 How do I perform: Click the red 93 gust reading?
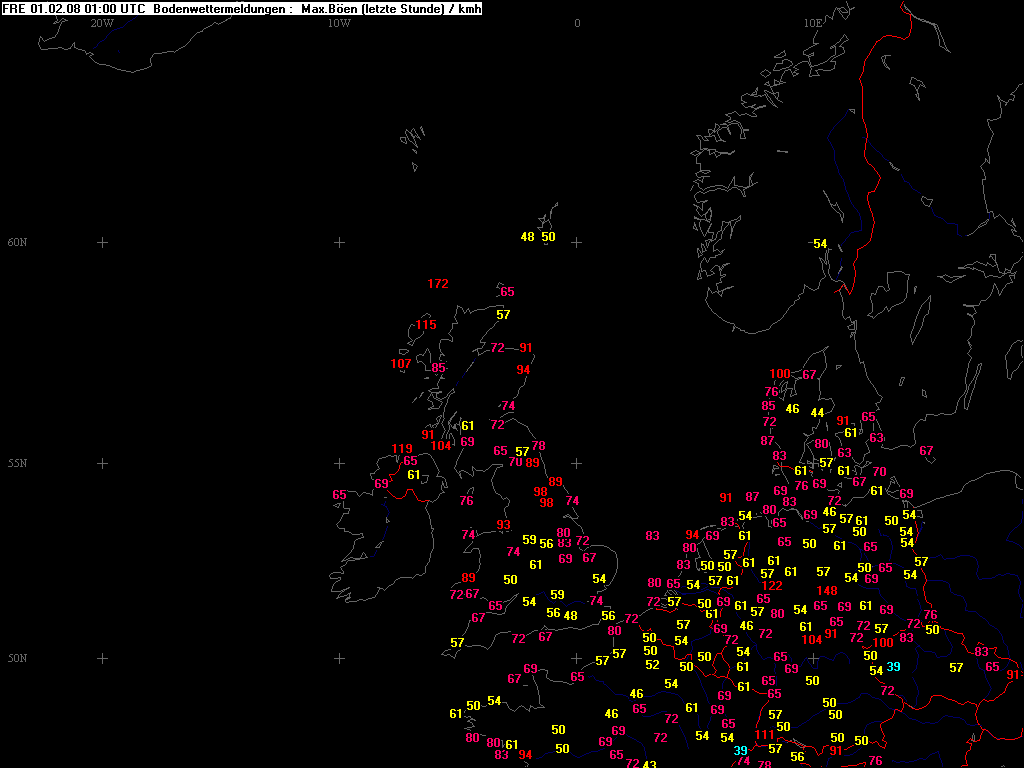click(x=504, y=525)
